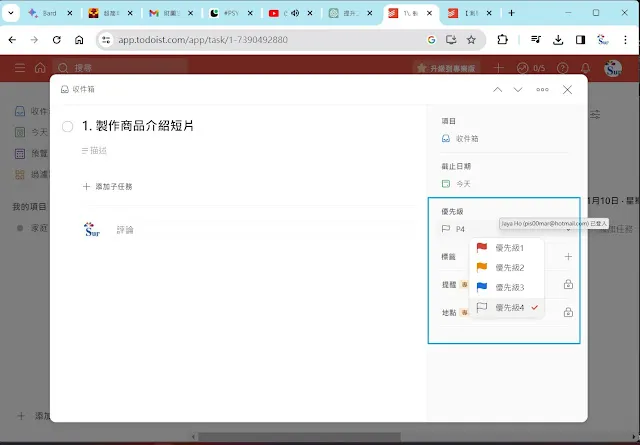Close the task detail dialog
640x445 pixels.
pyautogui.click(x=567, y=90)
